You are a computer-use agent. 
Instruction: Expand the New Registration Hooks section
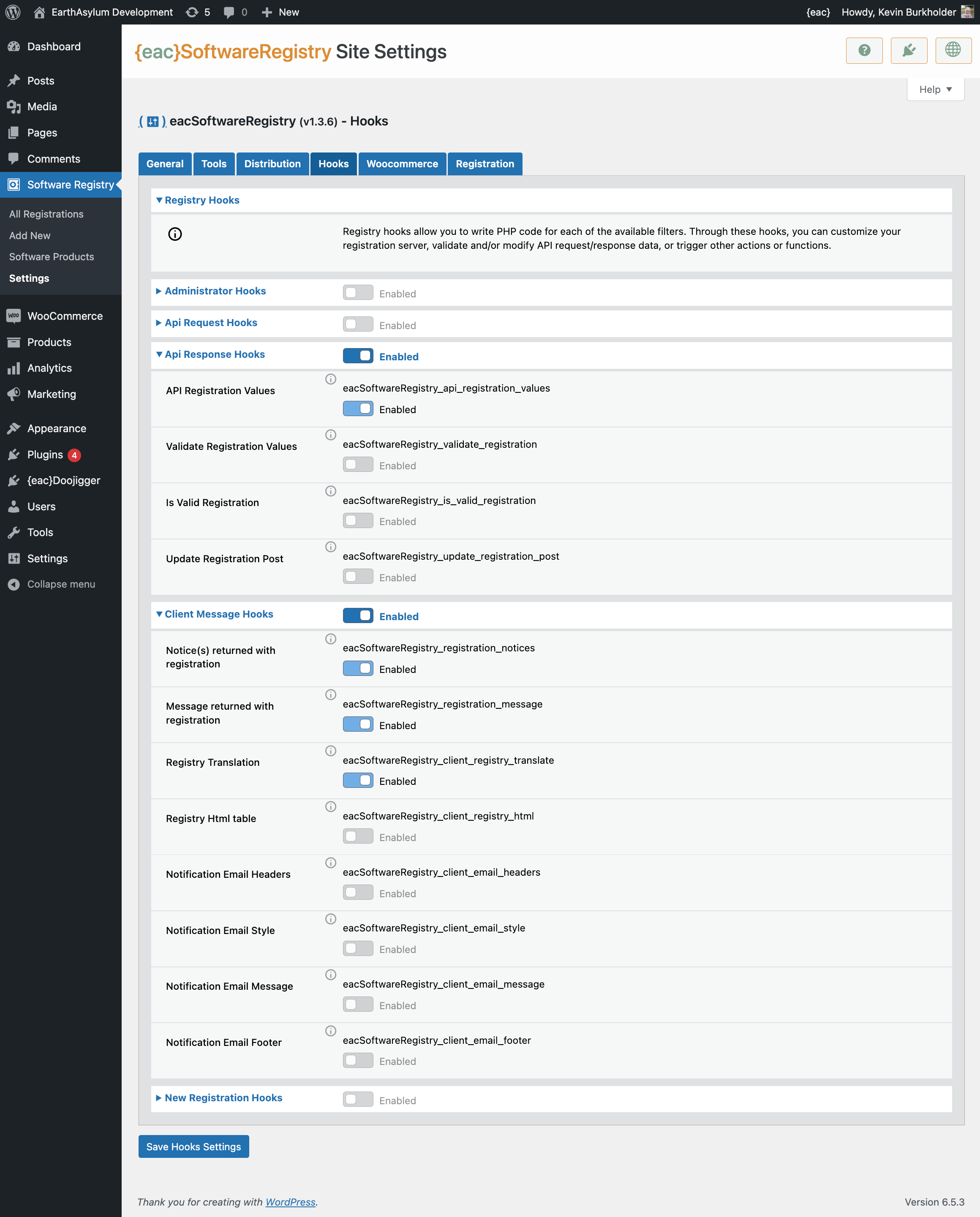coord(219,1097)
